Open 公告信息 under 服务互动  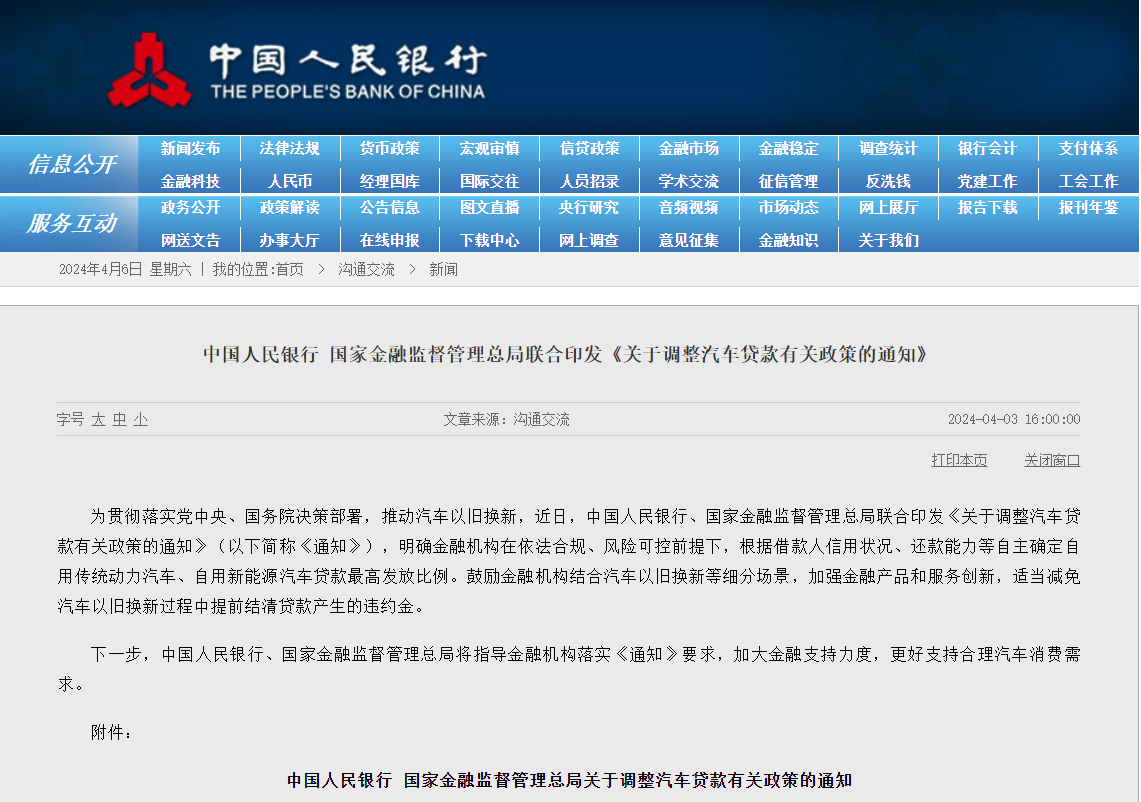point(389,207)
